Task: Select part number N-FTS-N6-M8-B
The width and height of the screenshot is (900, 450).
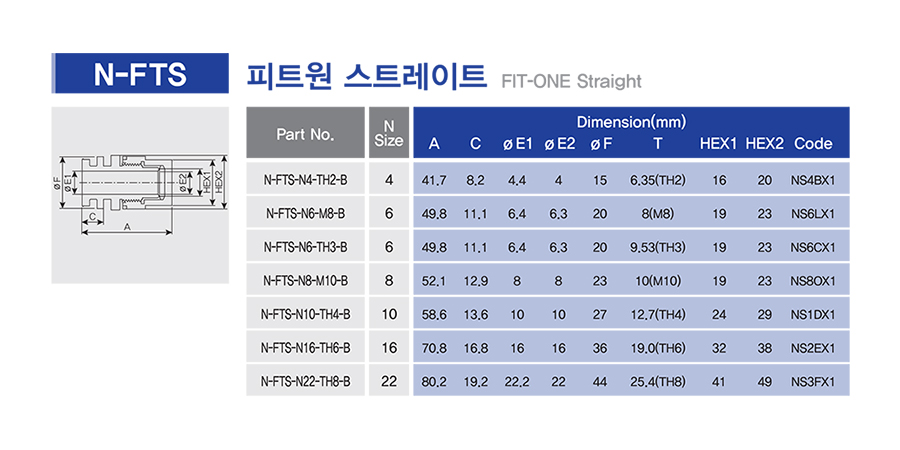Action: 305,214
